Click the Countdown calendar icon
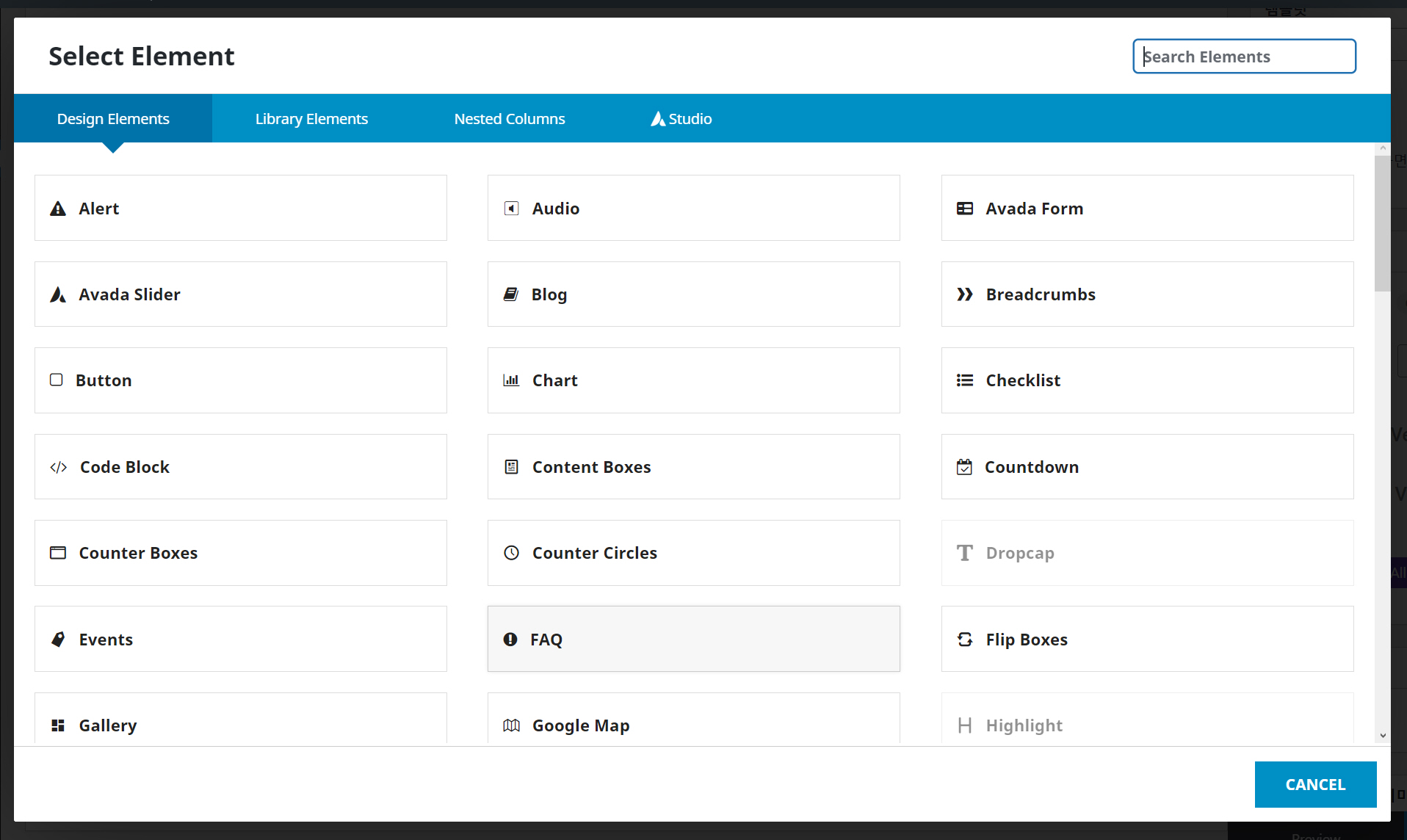 964,467
